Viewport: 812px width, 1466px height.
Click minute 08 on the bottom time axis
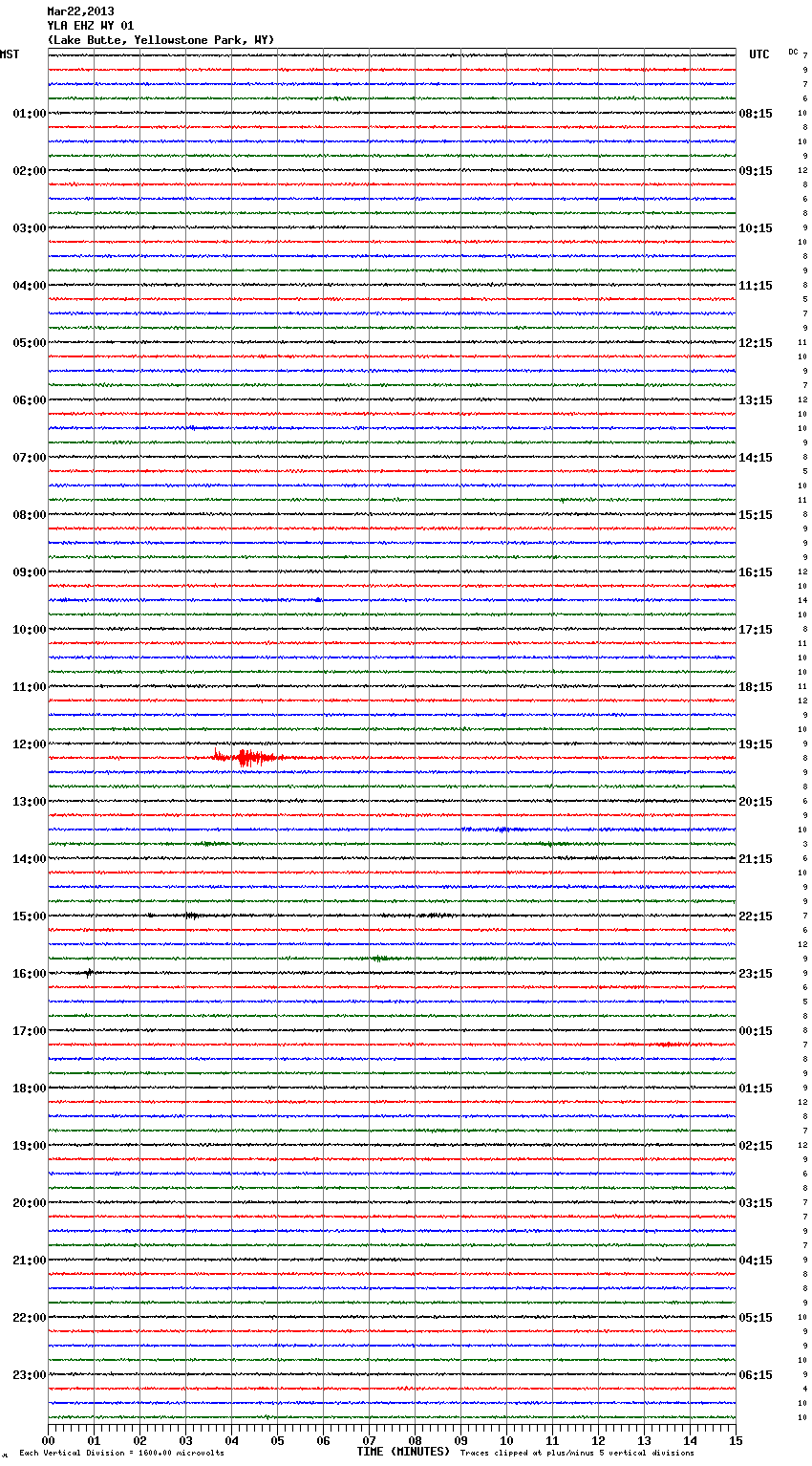coord(415,1440)
